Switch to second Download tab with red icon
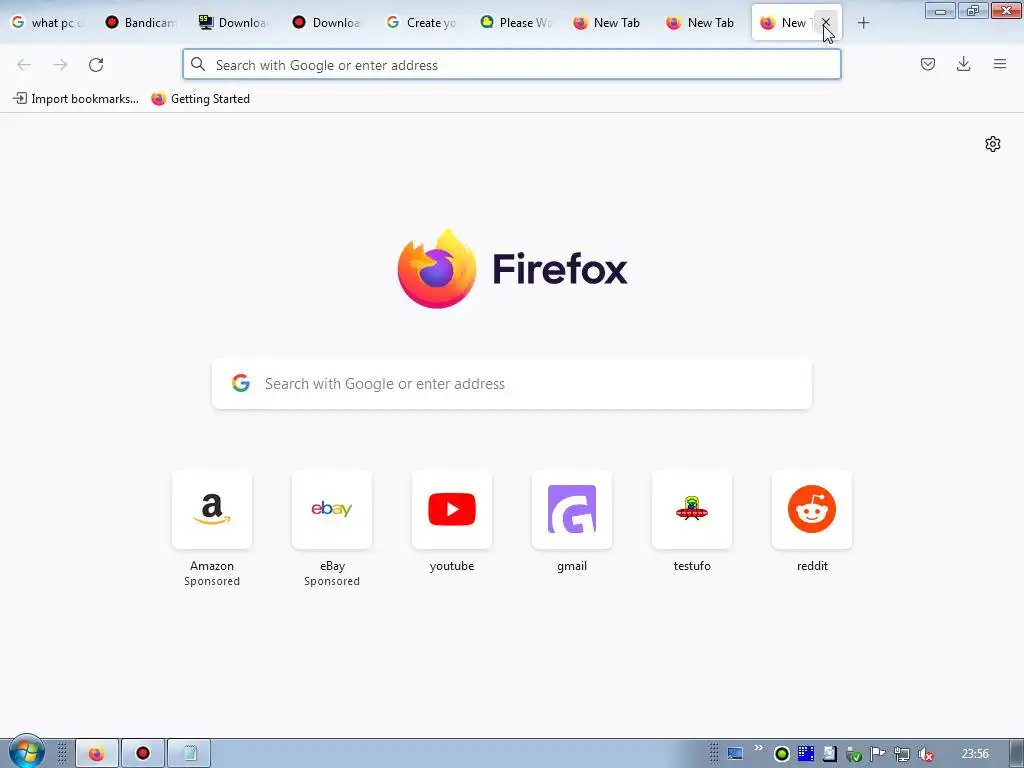Viewport: 1024px width, 768px height. point(327,22)
